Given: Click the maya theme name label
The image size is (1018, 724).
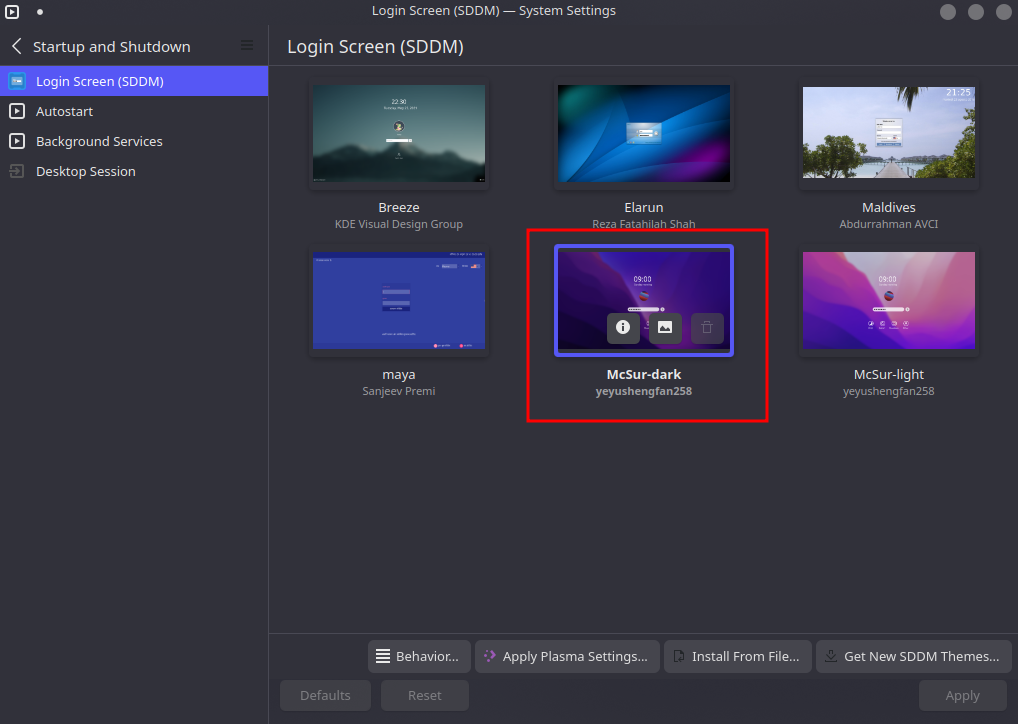Looking at the screenshot, I should (x=399, y=375).
